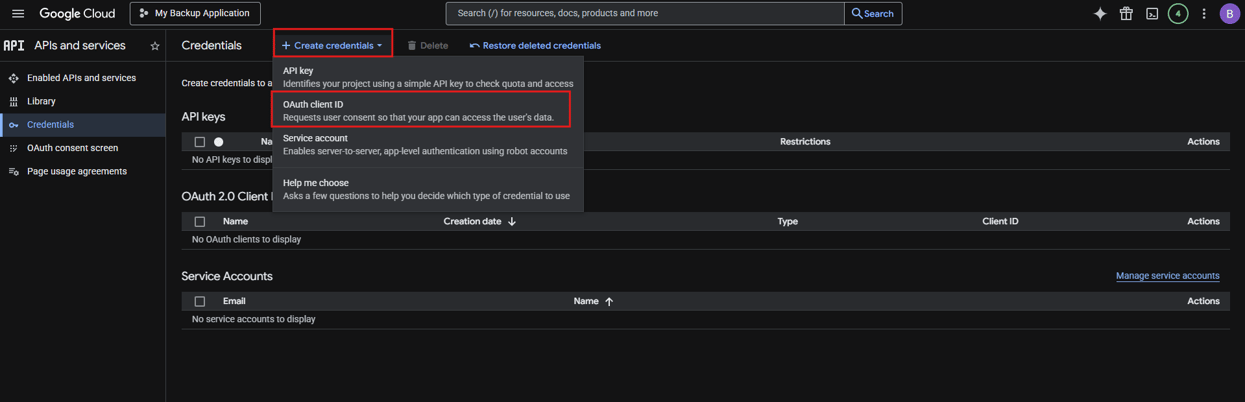Click 'No OAuth clients to display' text

pyautogui.click(x=246, y=240)
